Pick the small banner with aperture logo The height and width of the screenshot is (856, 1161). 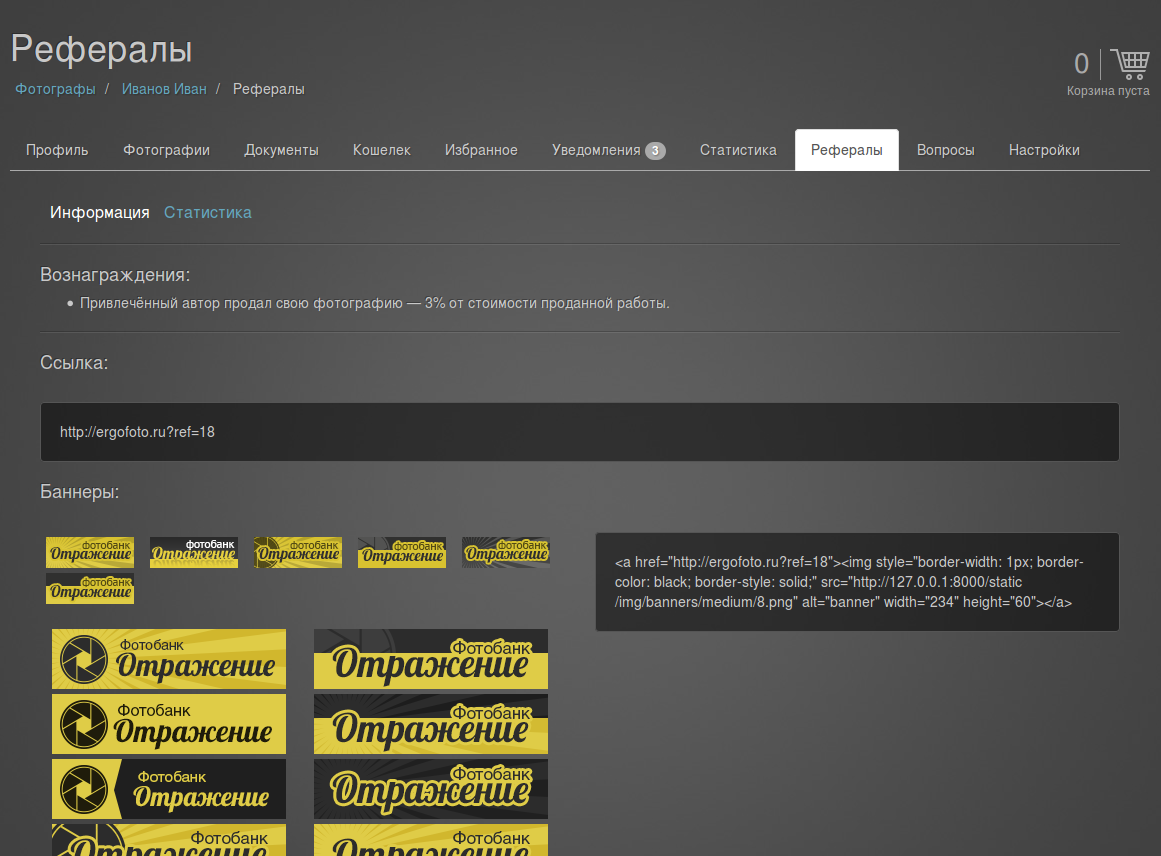pos(298,552)
